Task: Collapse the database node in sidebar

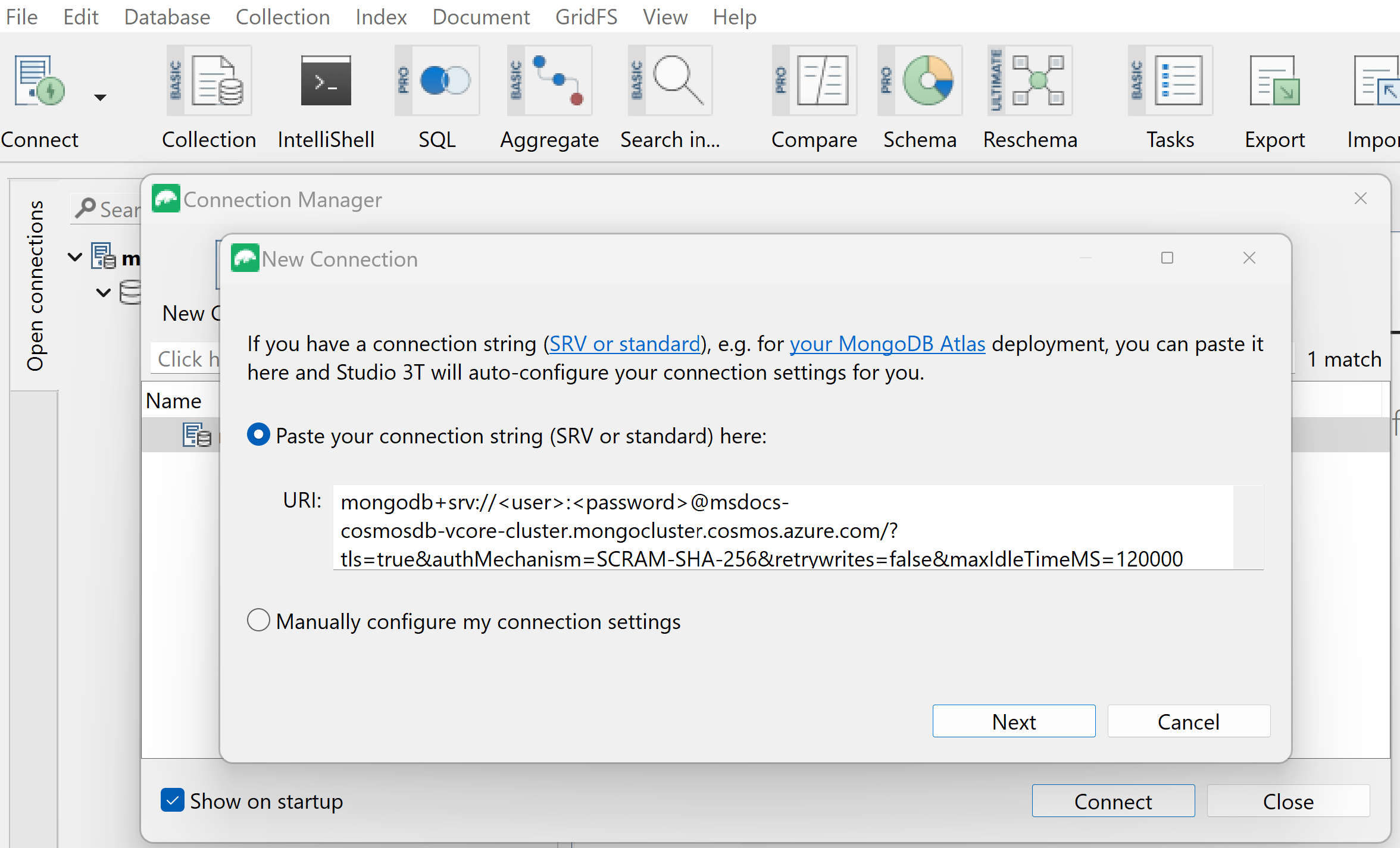Action: click(x=102, y=292)
